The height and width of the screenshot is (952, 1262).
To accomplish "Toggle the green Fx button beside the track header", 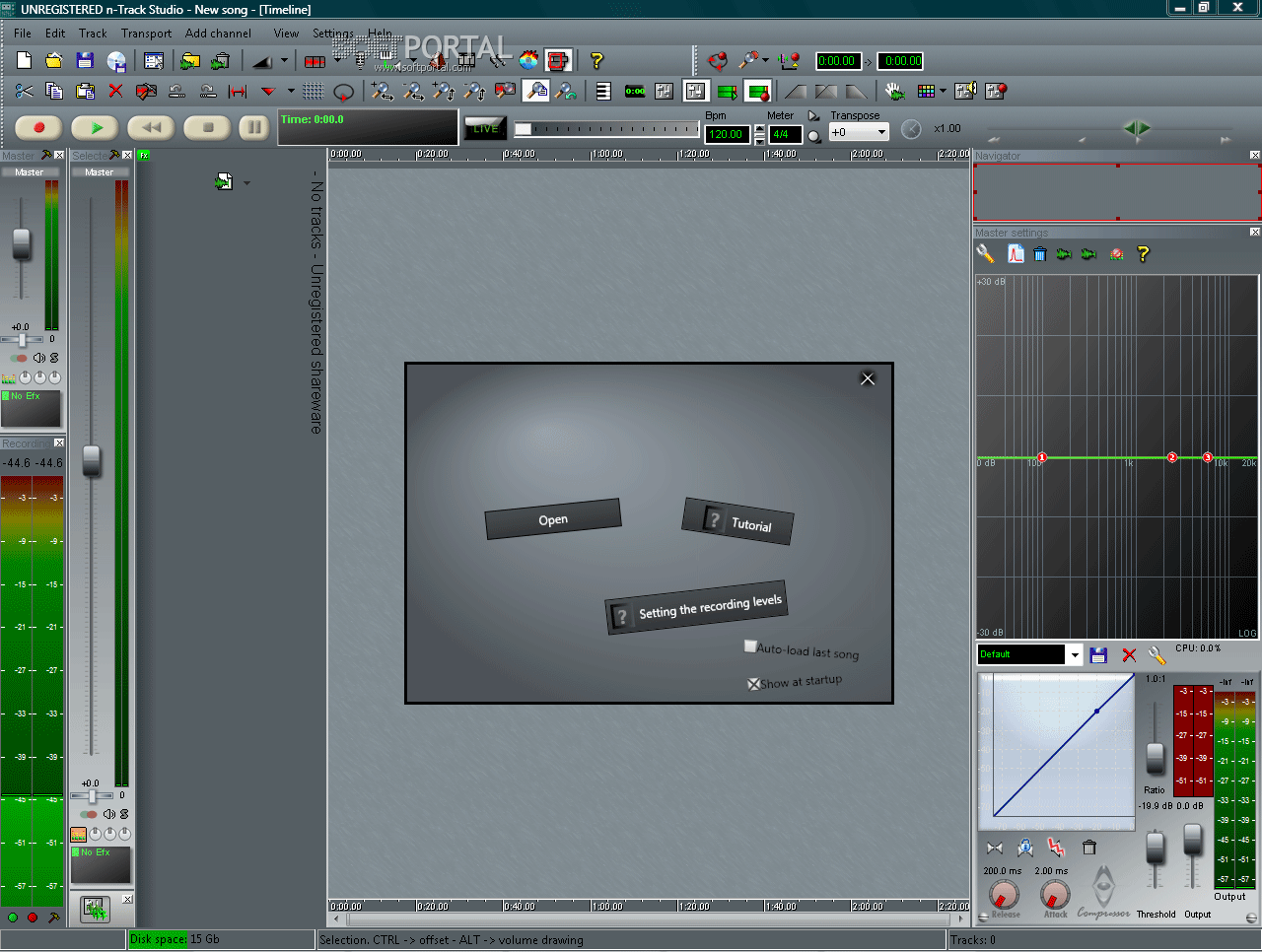I will [144, 156].
